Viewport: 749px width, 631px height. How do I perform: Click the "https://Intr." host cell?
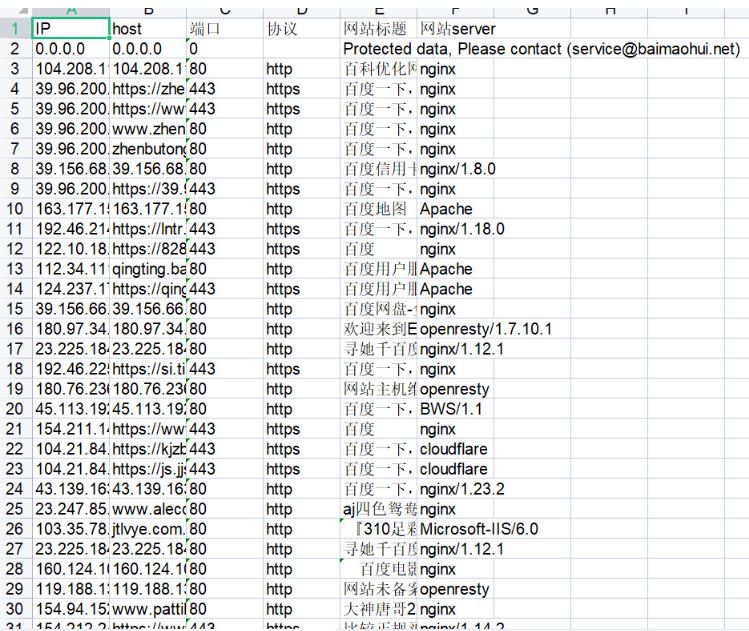click(148, 229)
